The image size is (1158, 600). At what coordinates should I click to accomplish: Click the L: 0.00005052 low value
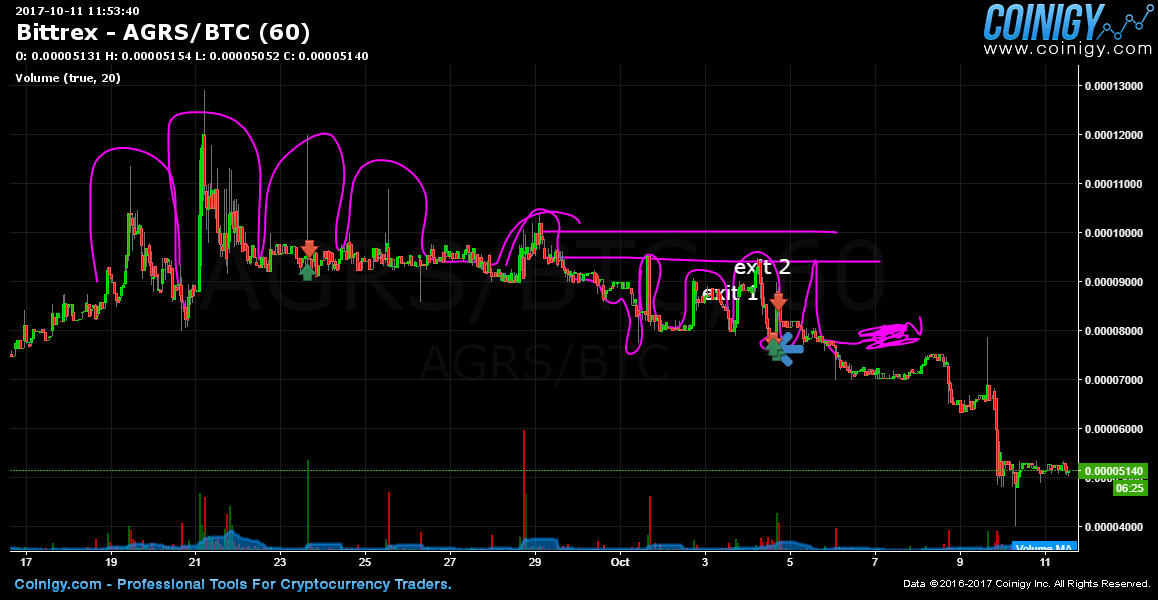click(x=237, y=56)
